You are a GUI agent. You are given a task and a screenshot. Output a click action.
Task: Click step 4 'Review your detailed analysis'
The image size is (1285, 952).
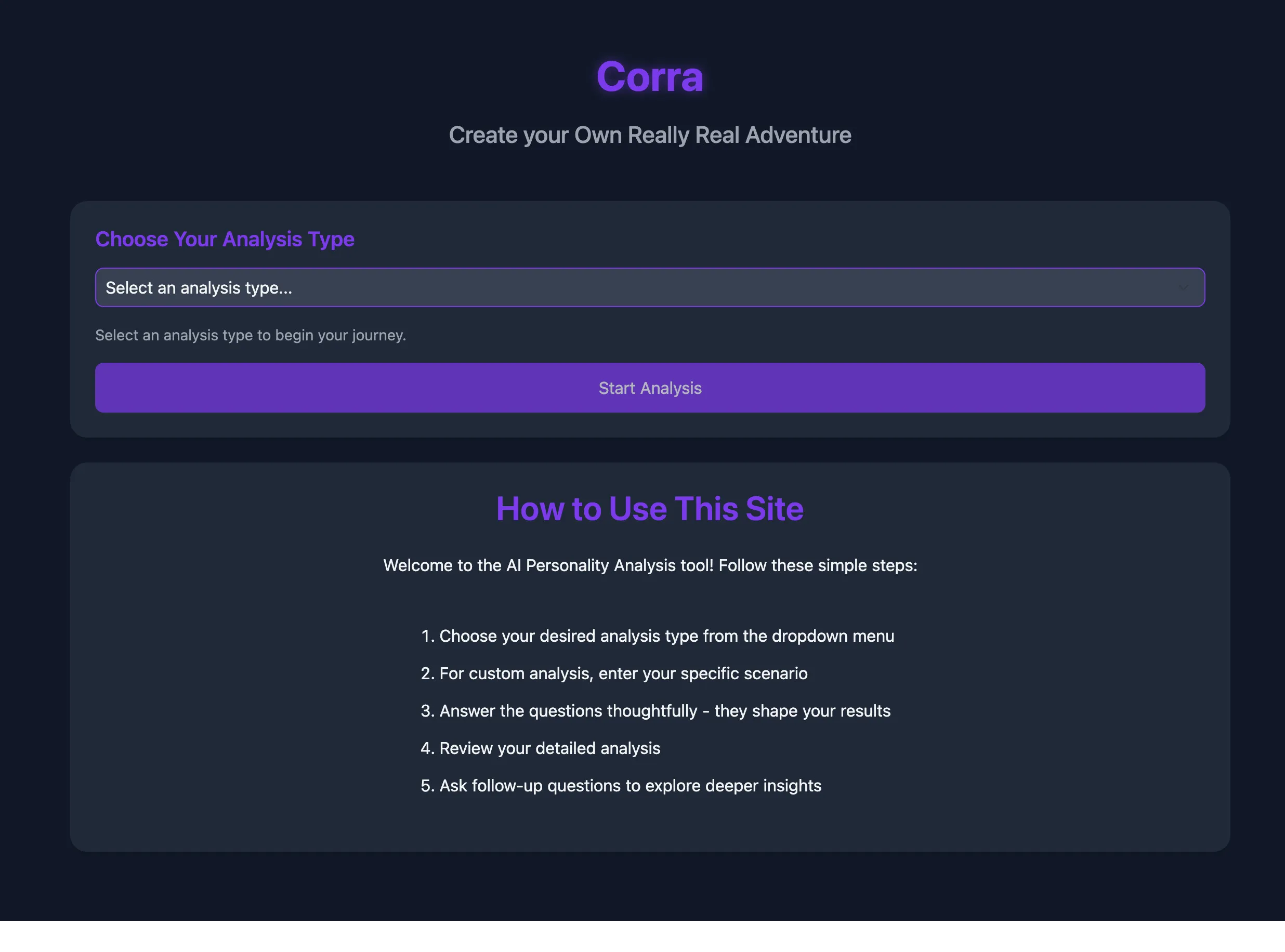(540, 748)
